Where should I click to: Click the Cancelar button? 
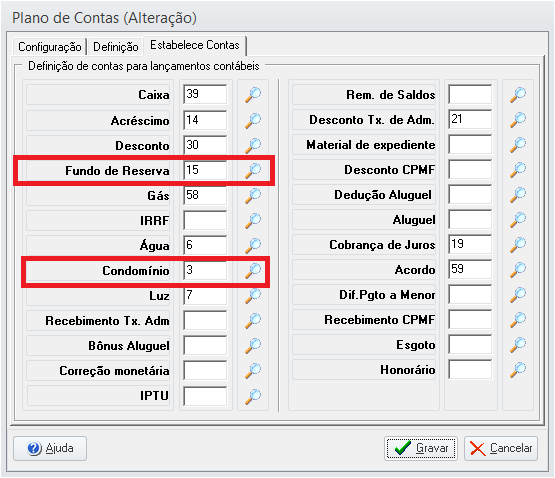tap(501, 448)
